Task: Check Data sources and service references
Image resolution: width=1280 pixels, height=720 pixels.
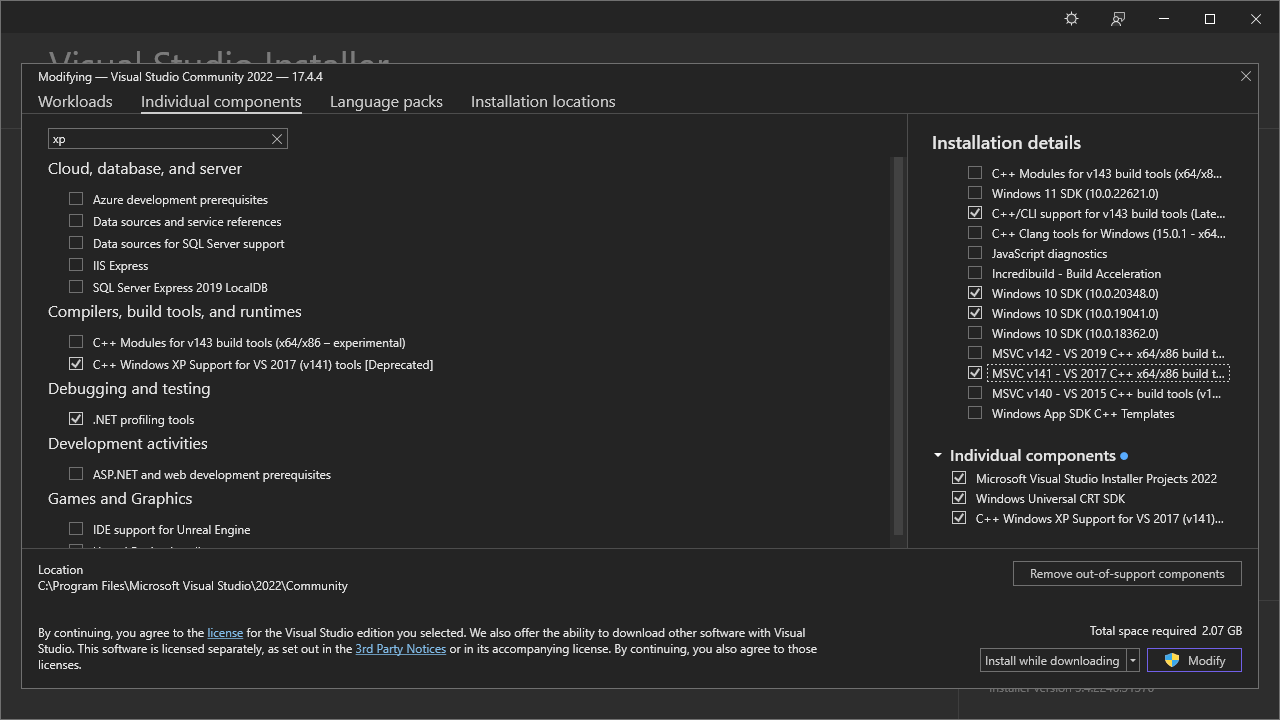Action: point(76,221)
